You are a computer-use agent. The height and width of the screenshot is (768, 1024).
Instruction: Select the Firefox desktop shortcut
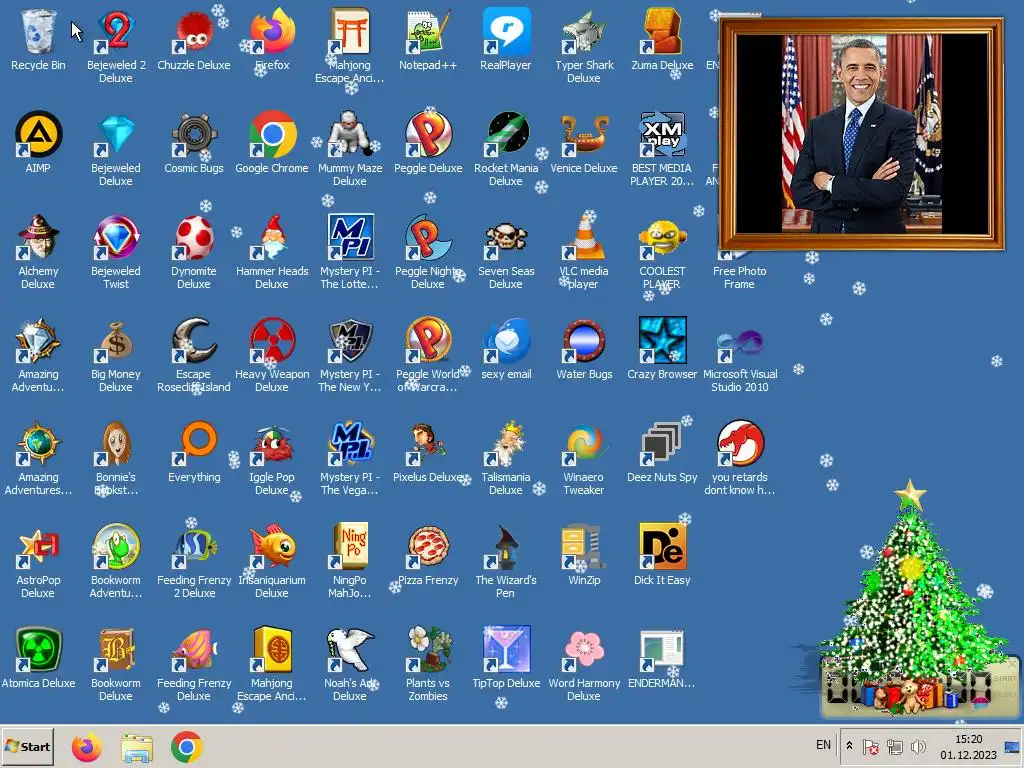click(x=272, y=31)
